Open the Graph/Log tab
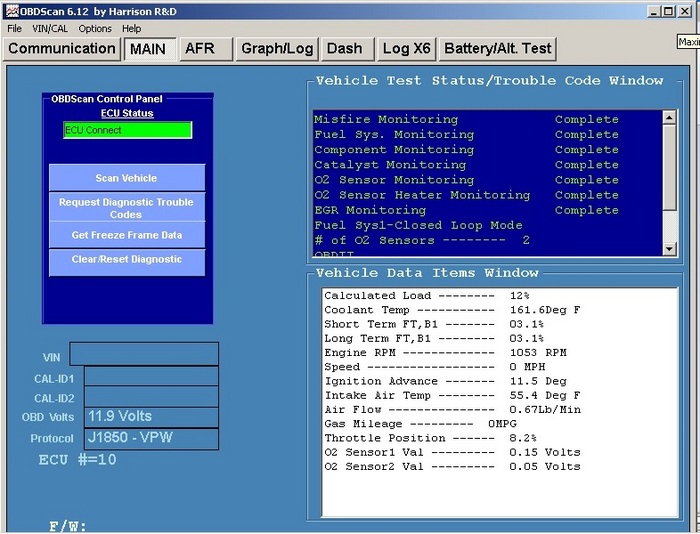Viewport: 700px width, 534px height. point(277,49)
